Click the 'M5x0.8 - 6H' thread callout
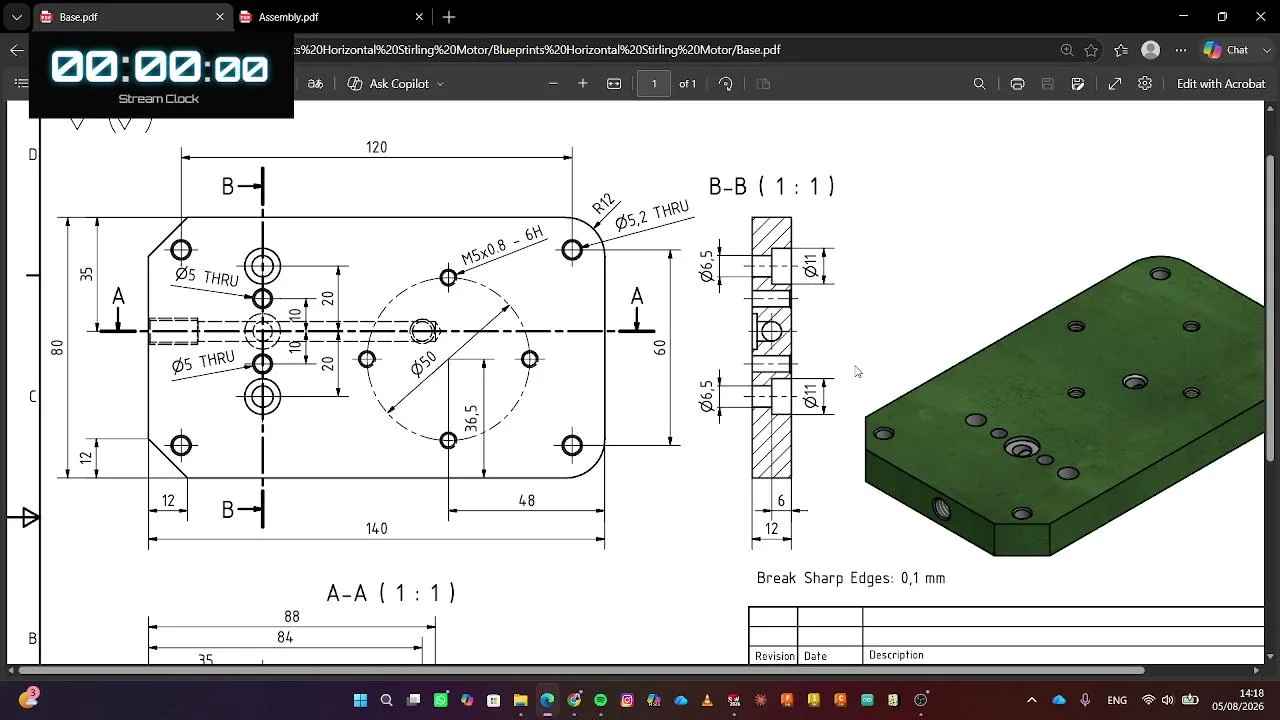This screenshot has width=1280, height=720. point(502,246)
